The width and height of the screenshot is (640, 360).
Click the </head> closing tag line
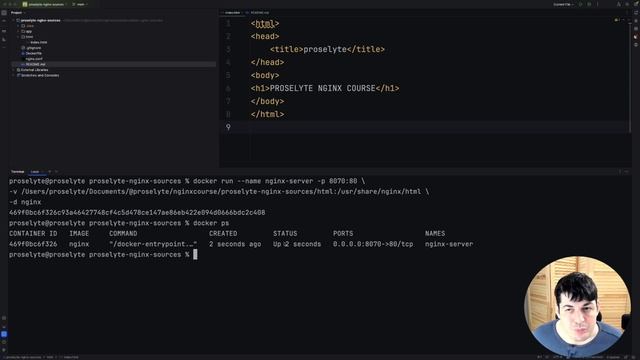tap(267, 62)
